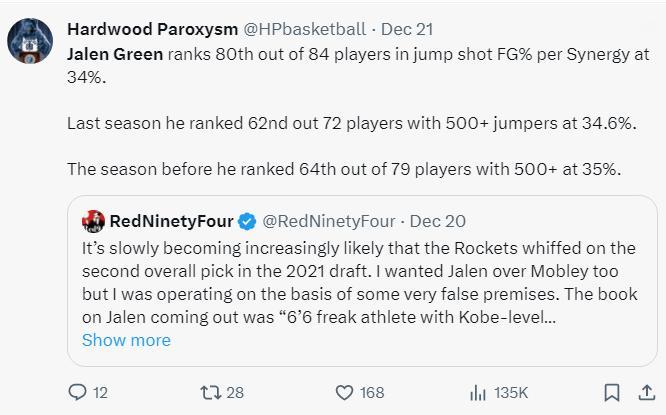Open the view analytics bar chart icon
Image resolution: width=666 pixels, height=415 pixels.
(x=478, y=393)
